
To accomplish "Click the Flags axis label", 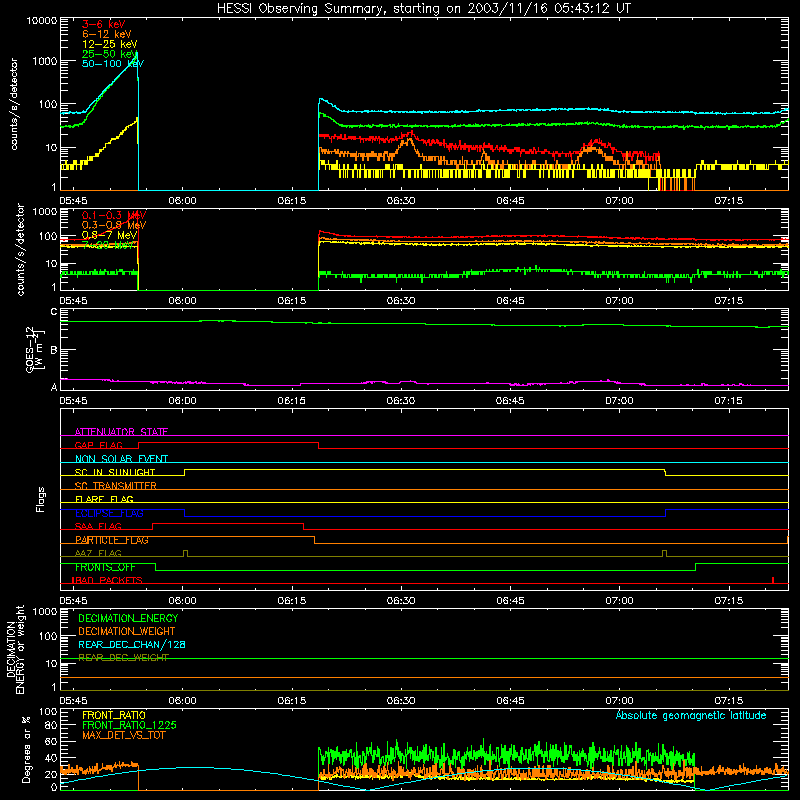I will pos(40,499).
